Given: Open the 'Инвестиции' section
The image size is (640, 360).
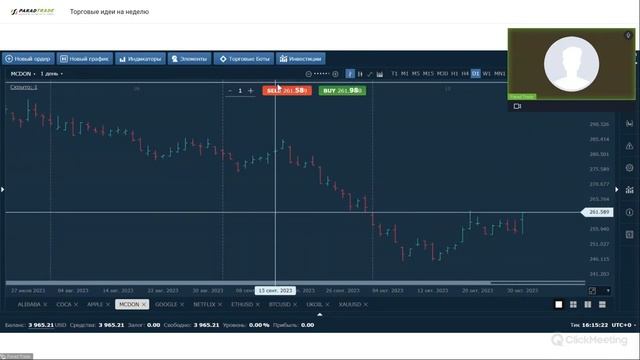Looking at the screenshot, I should pos(301,59).
